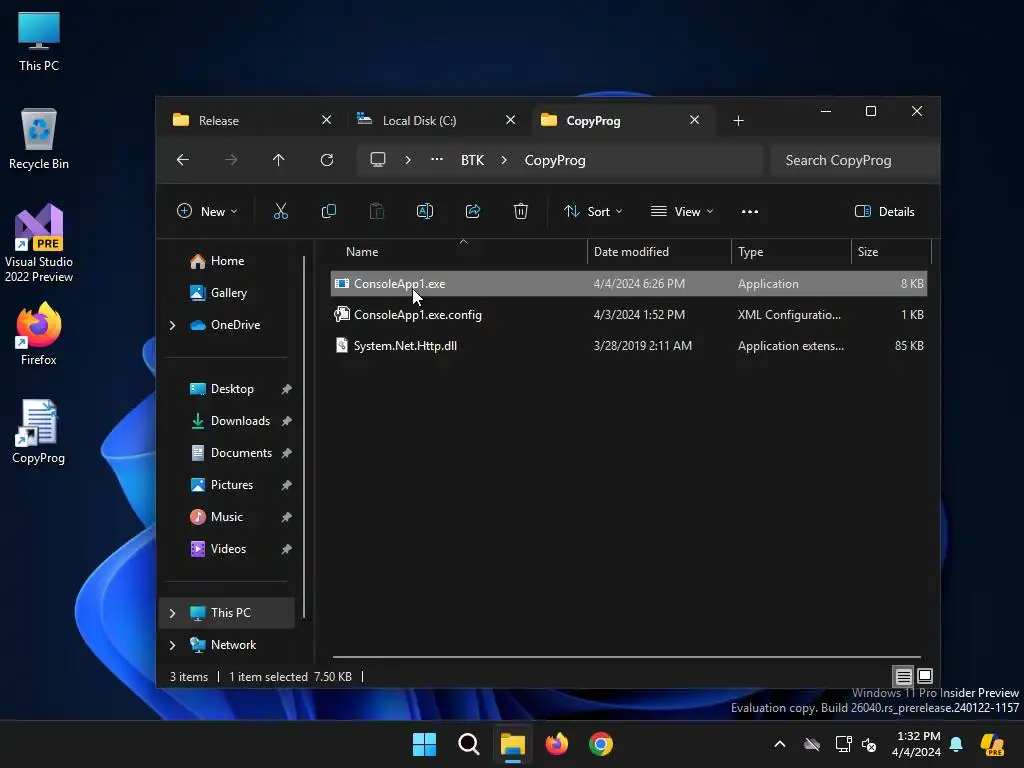The image size is (1024, 768).
Task: Select ConsoleApp1.exe.config file
Action: click(628, 315)
